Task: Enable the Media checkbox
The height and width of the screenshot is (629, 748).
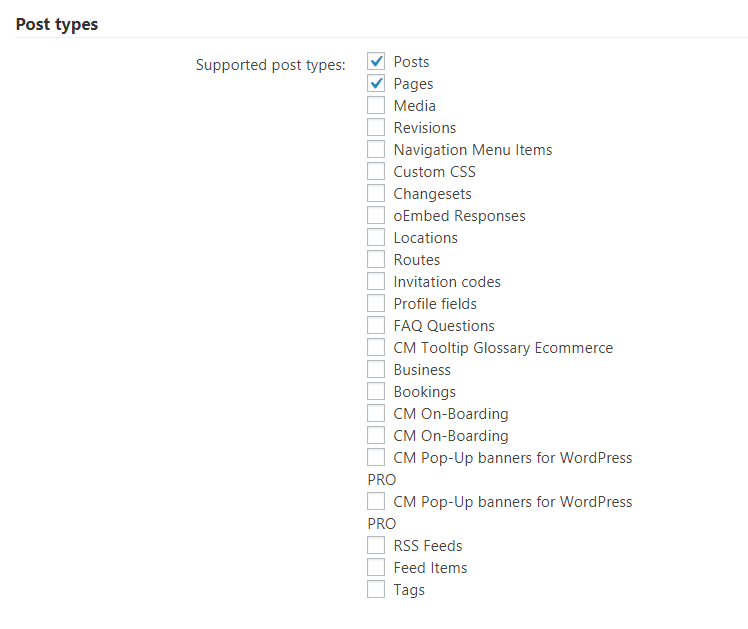Action: click(376, 106)
